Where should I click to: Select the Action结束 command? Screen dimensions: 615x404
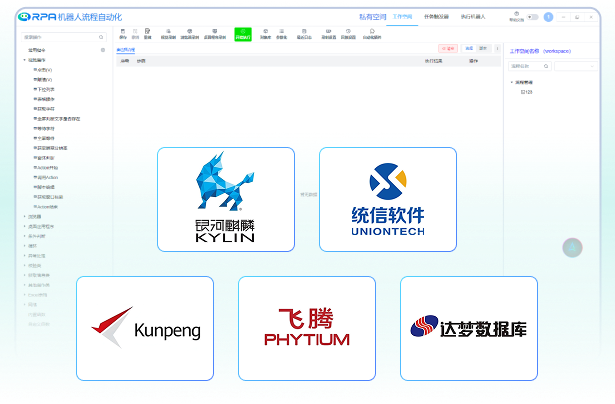[x=45, y=207]
